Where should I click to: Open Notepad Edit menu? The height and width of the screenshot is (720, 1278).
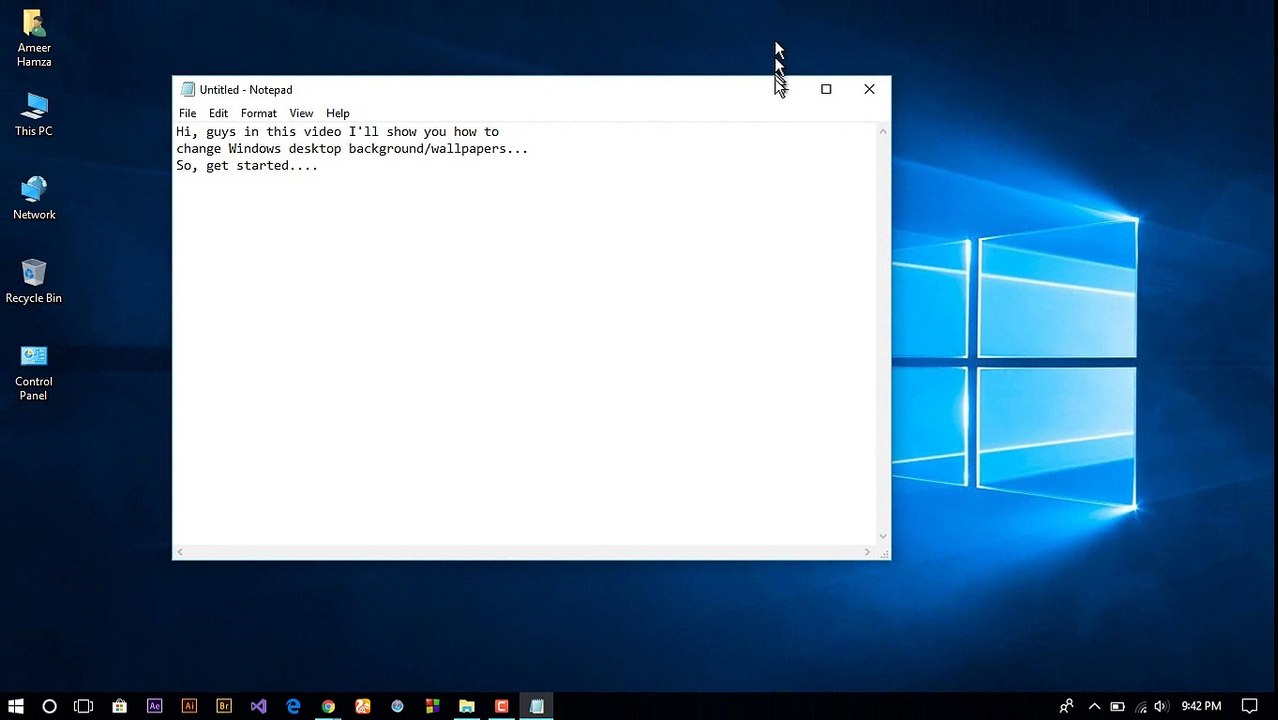(x=218, y=113)
